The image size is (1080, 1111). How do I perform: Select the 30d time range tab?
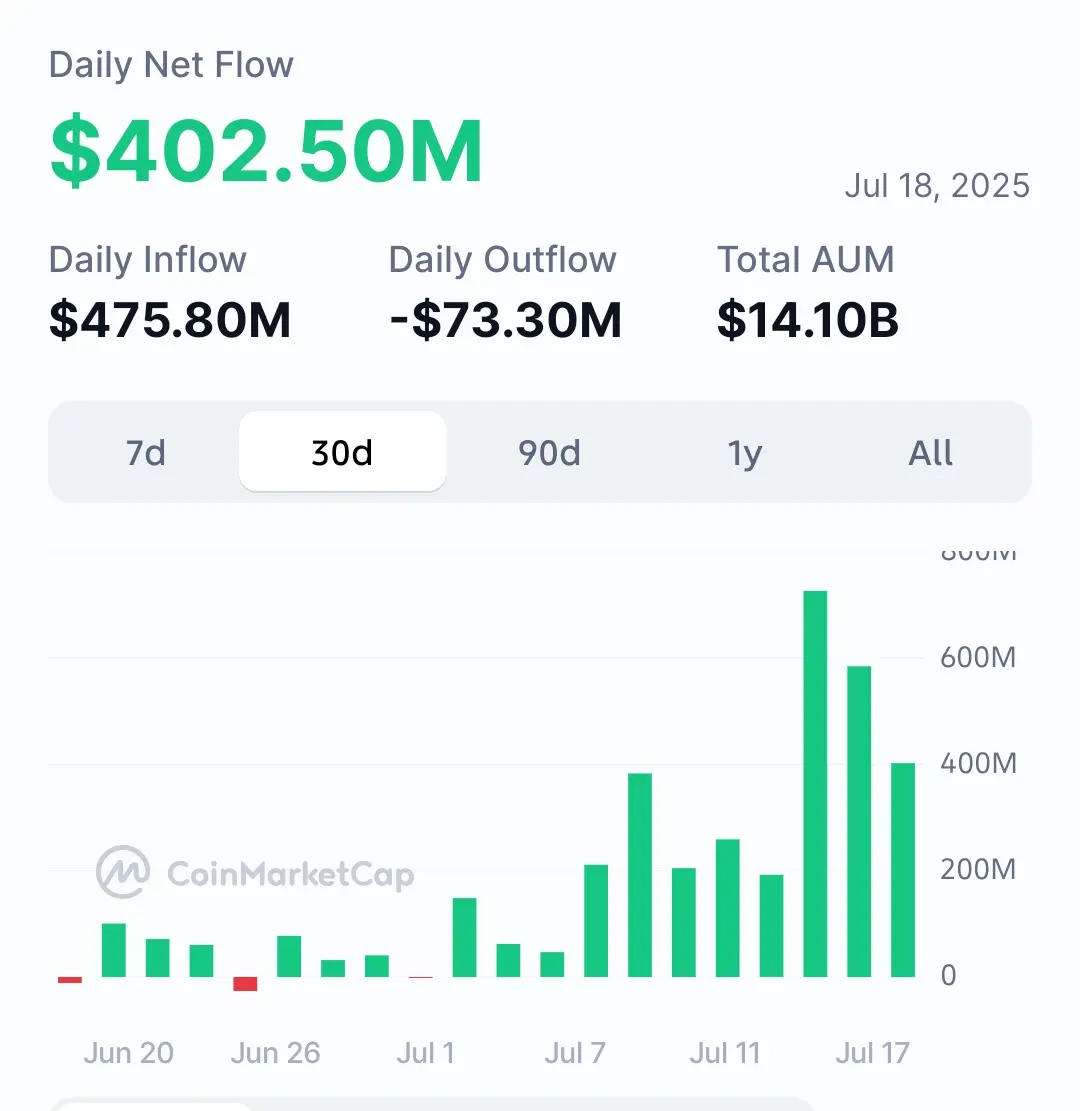(342, 452)
